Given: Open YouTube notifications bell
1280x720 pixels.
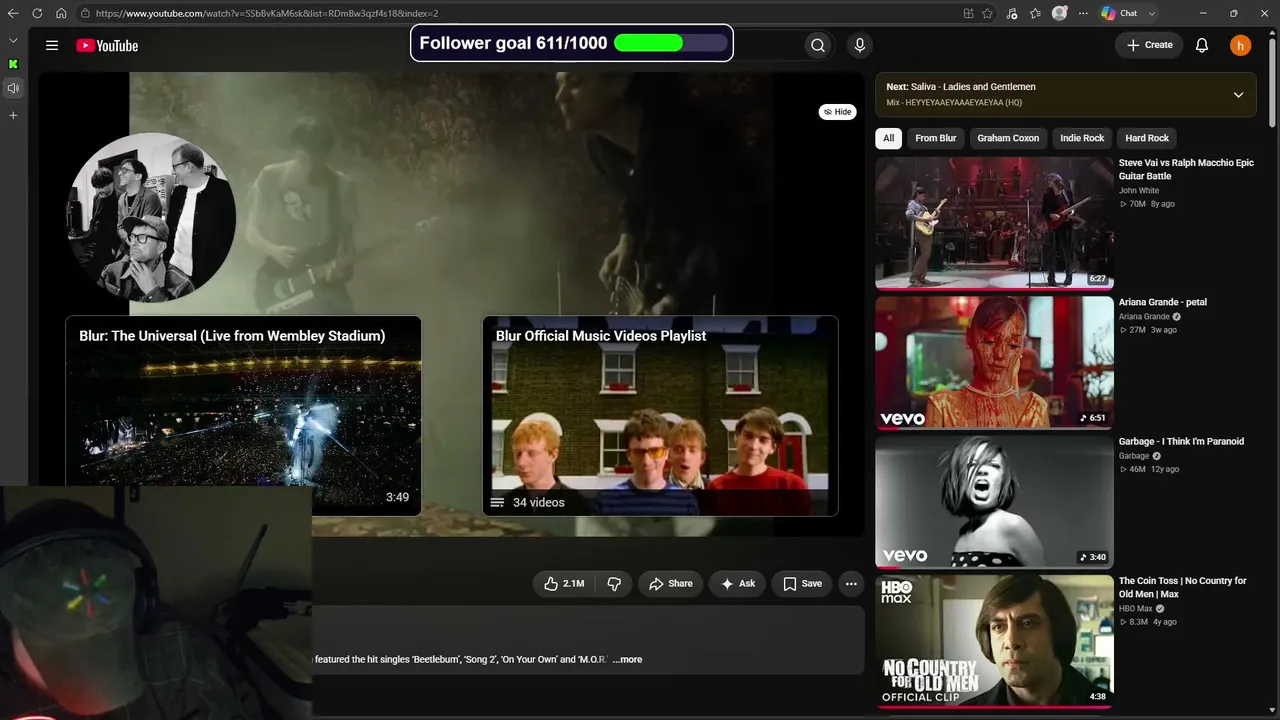Looking at the screenshot, I should [x=1202, y=45].
